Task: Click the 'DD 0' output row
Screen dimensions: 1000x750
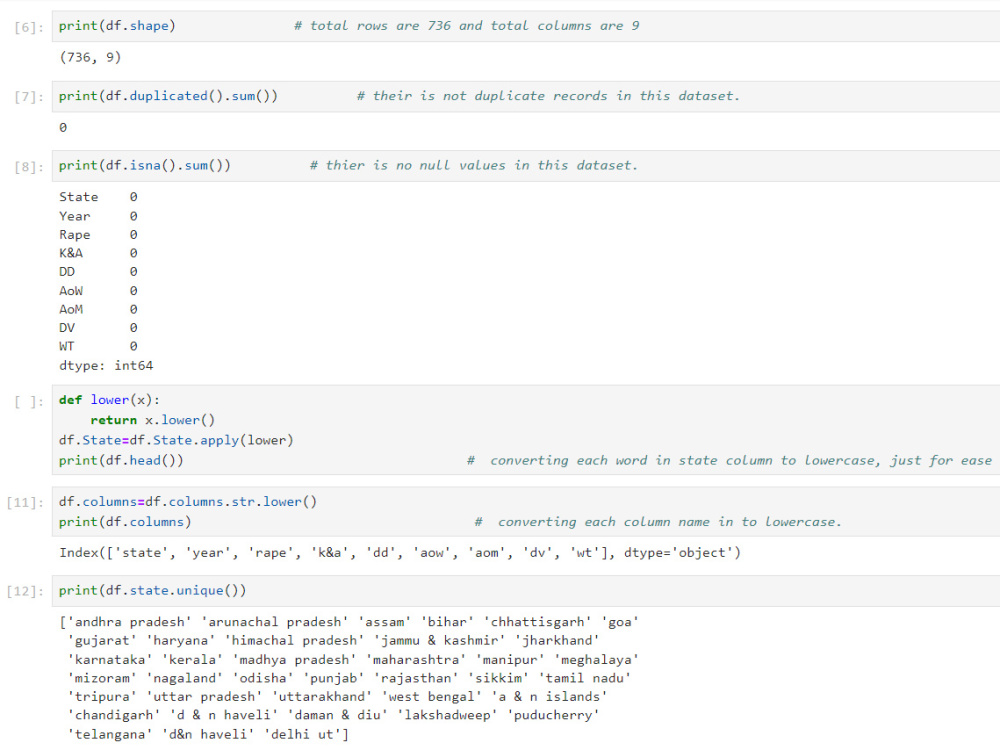Action: coord(98,272)
